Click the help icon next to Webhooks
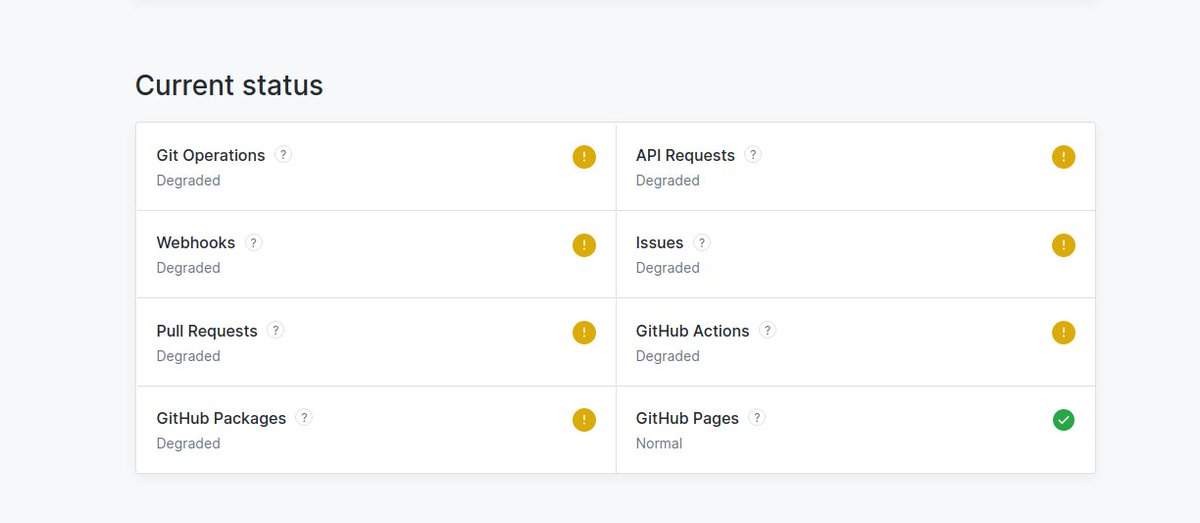Viewport: 1200px width, 523px height. [x=254, y=242]
